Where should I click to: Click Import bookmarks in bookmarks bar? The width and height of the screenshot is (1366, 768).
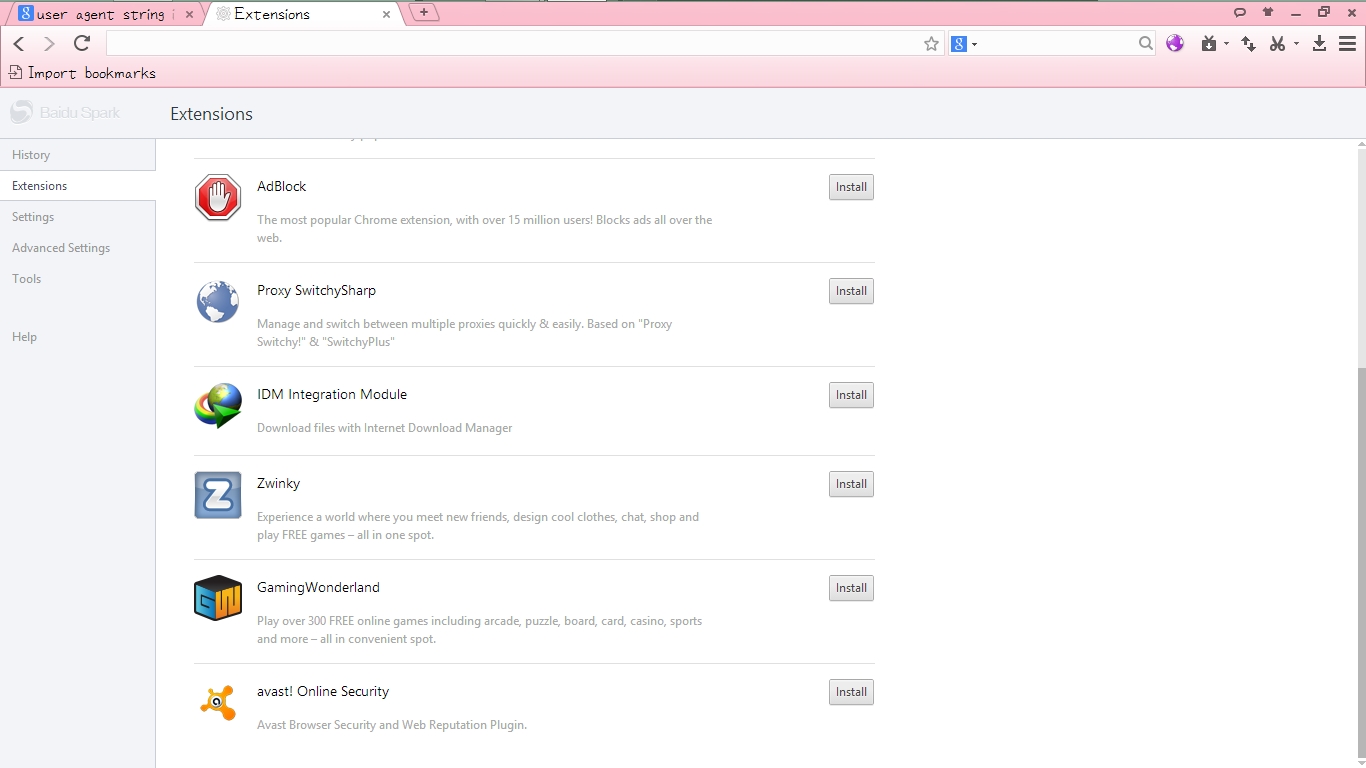pyautogui.click(x=82, y=73)
